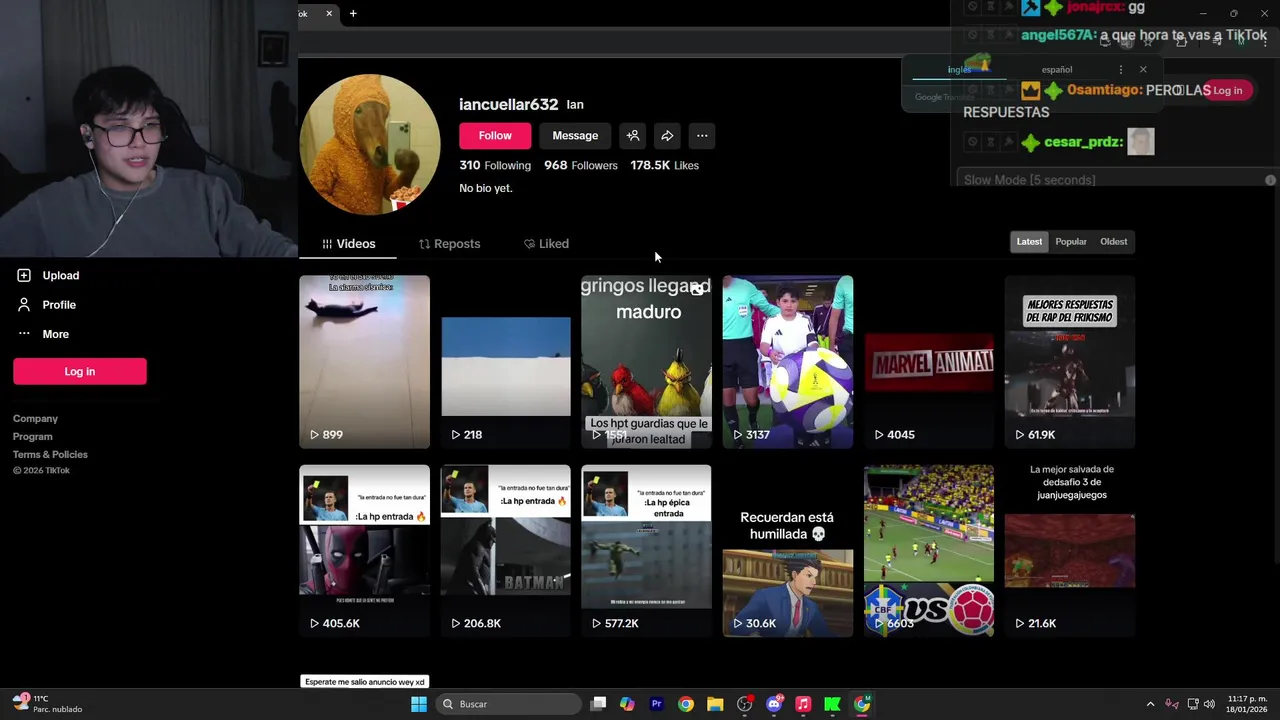Viewport: 1280px width, 720px height.
Task: View the 968 Followers list
Action: [x=581, y=165]
